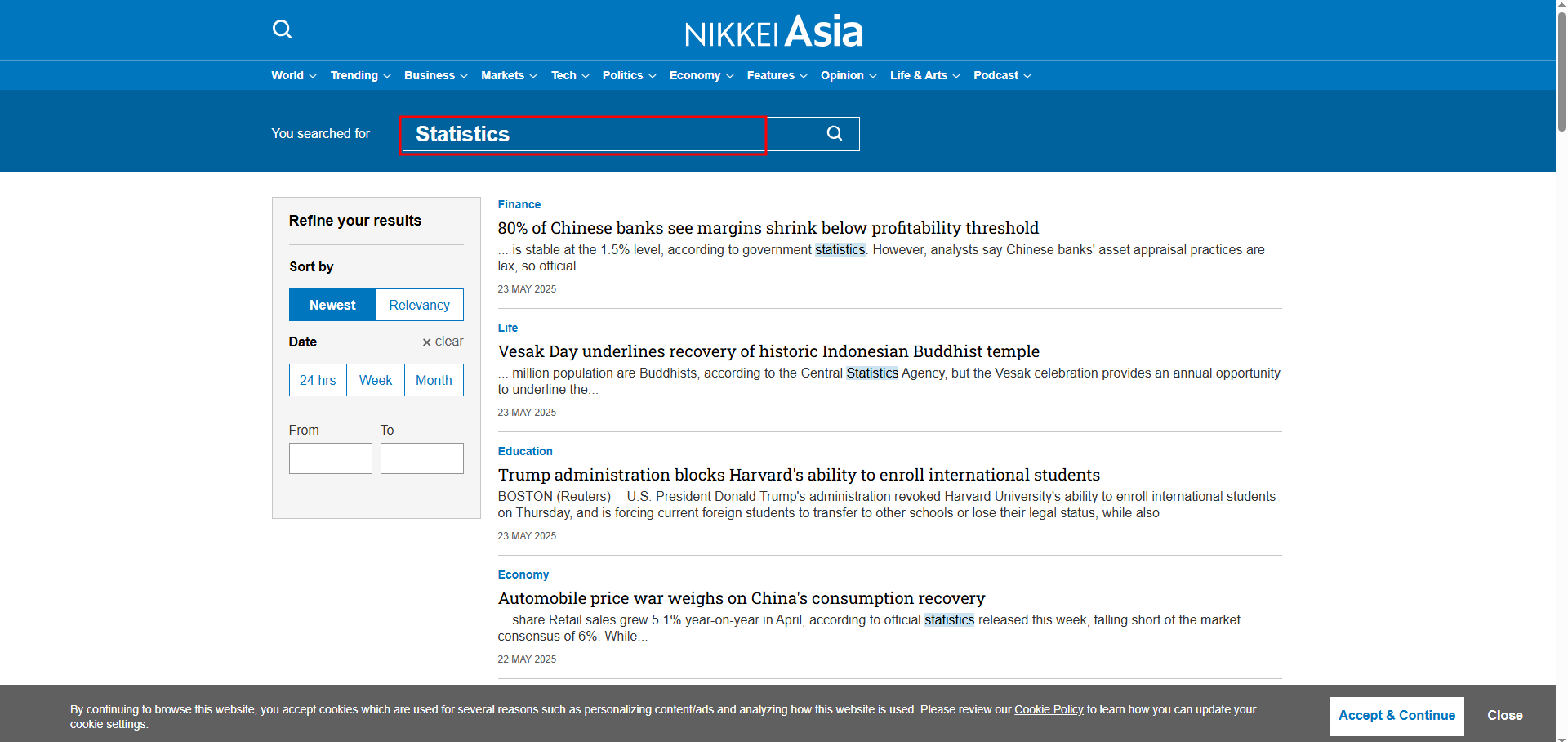Filter results to past Month
Viewport: 1568px width, 742px height.
(x=434, y=380)
